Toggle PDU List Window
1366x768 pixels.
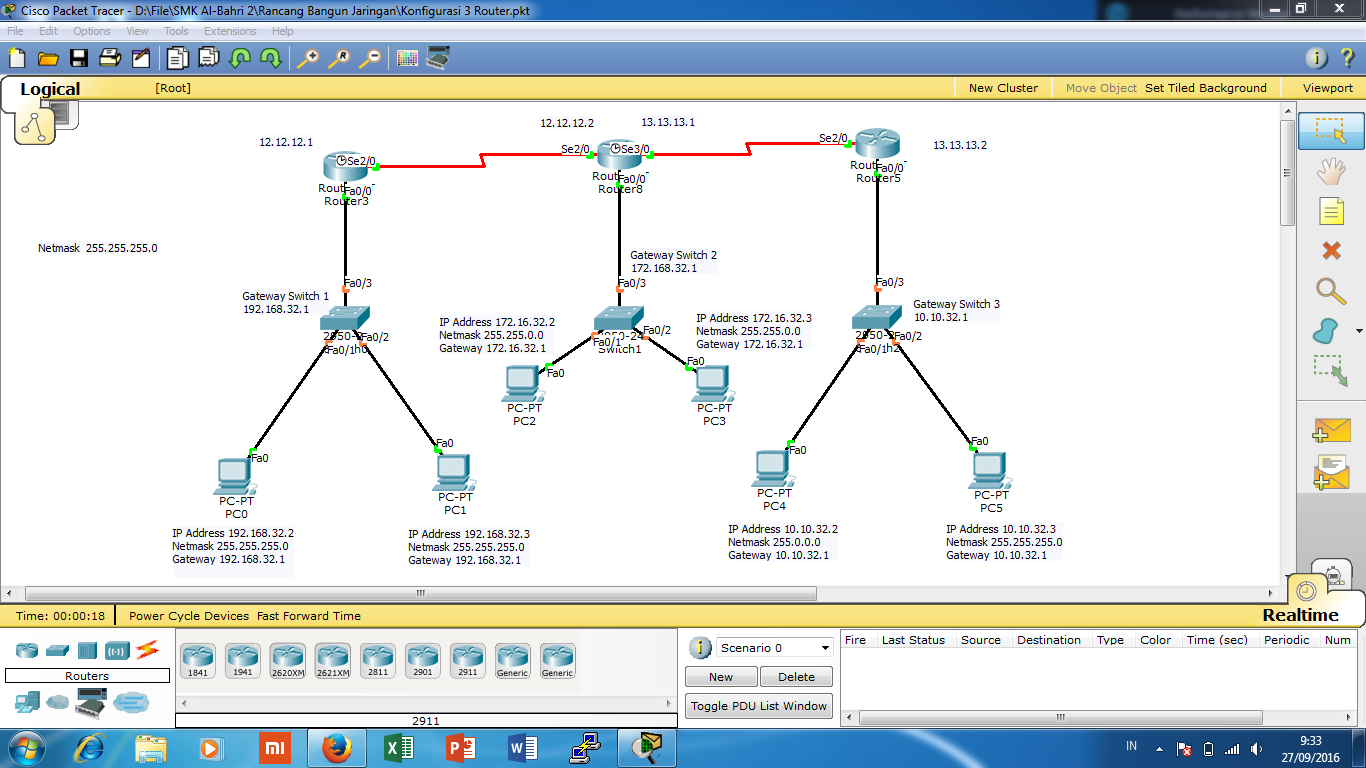pyautogui.click(x=759, y=706)
